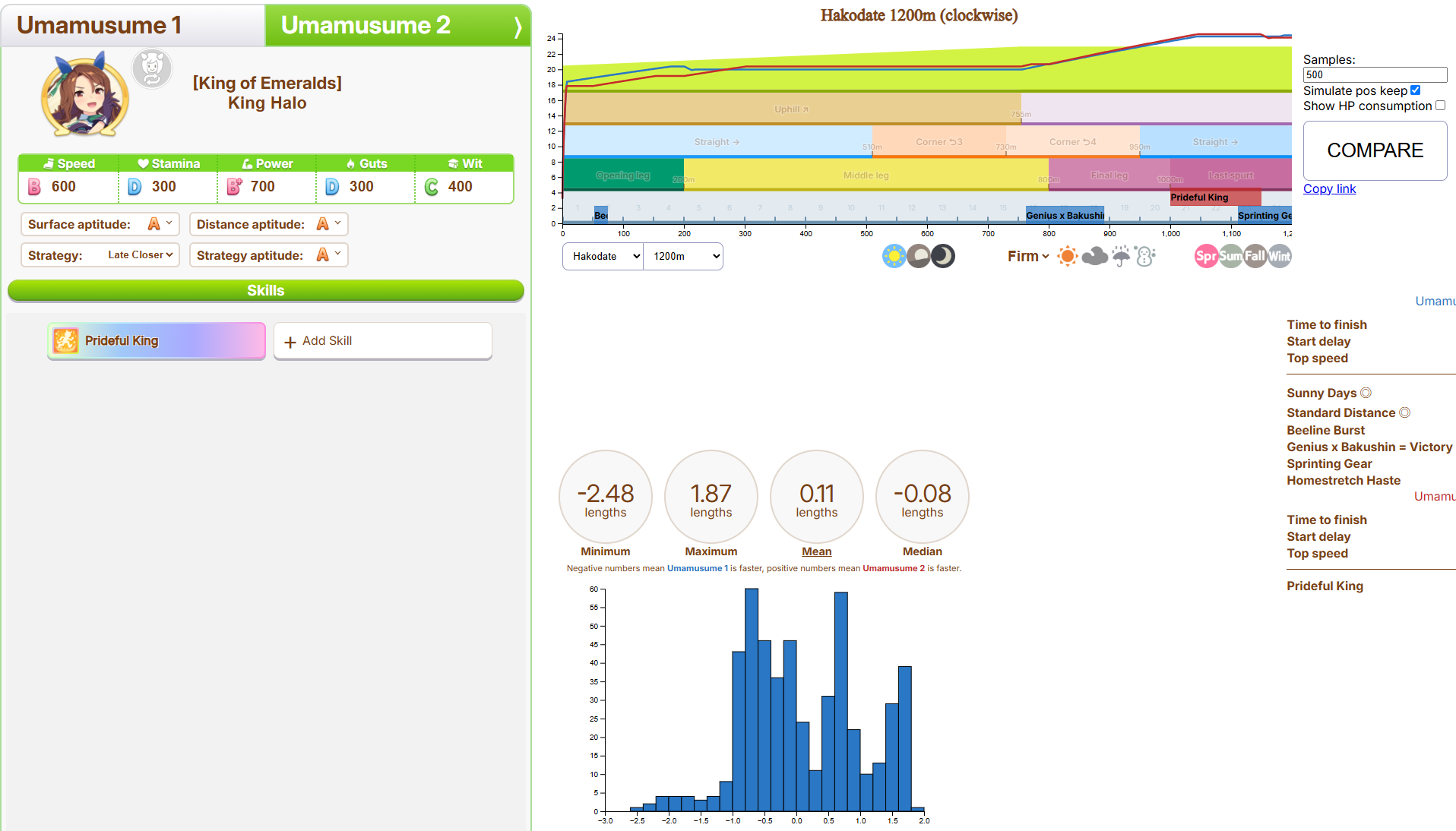Click Prideful King marker on course chart
Viewport: 1456px width, 831px height.
click(x=1215, y=197)
